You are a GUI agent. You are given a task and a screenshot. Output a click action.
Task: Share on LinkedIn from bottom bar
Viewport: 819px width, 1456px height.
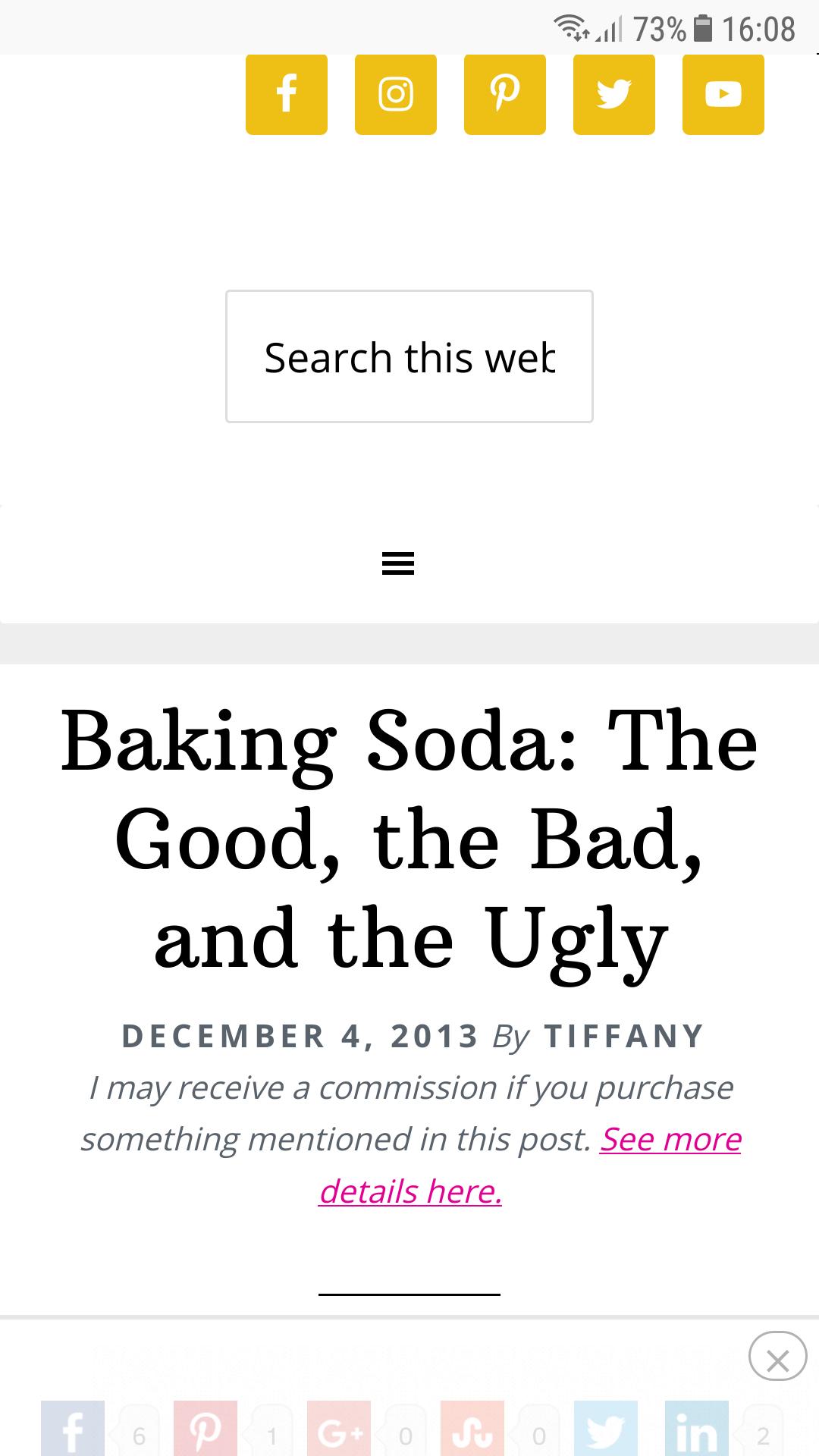click(697, 1429)
